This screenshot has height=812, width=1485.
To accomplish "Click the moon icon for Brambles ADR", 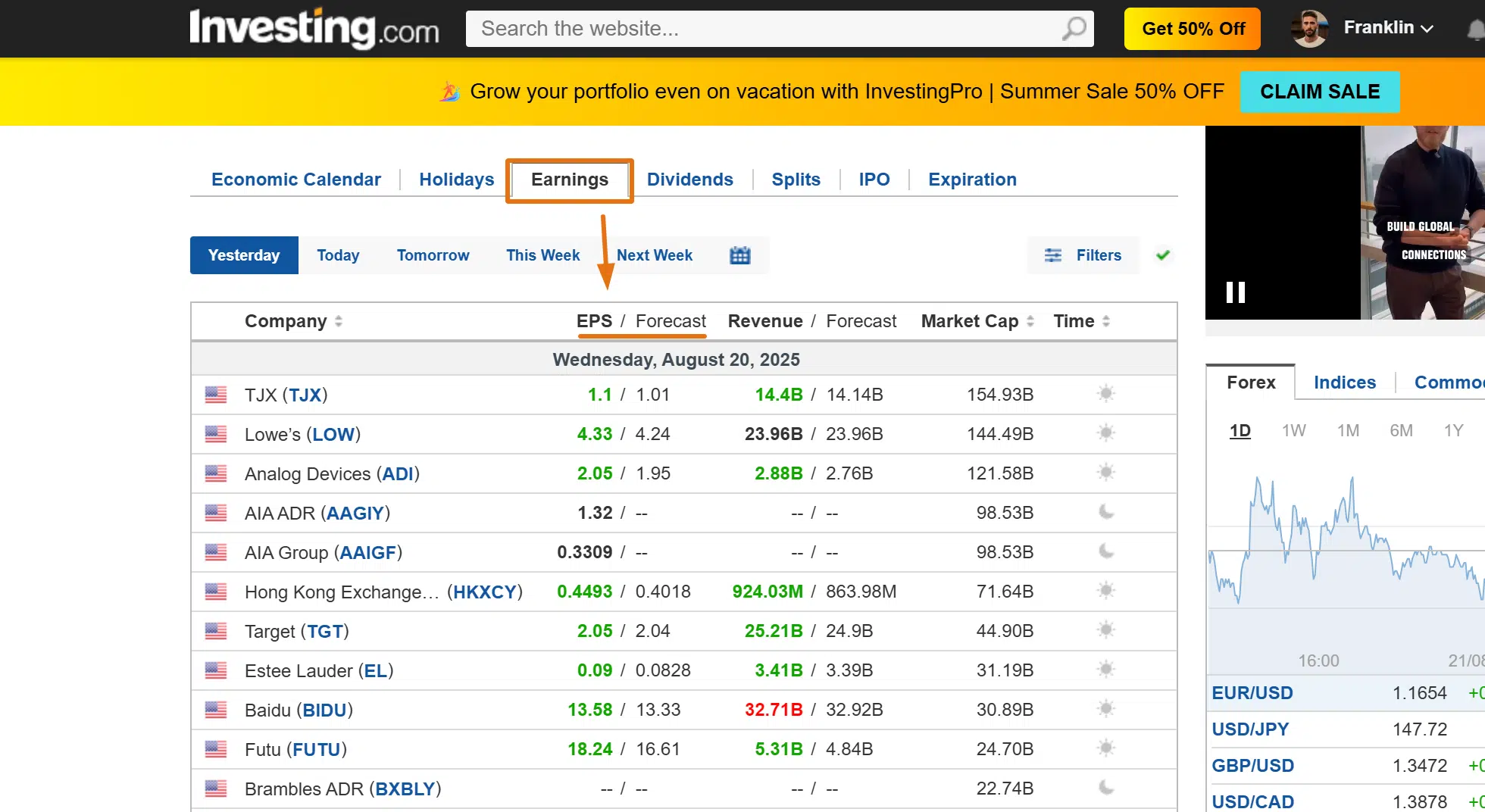I will point(1106,788).
